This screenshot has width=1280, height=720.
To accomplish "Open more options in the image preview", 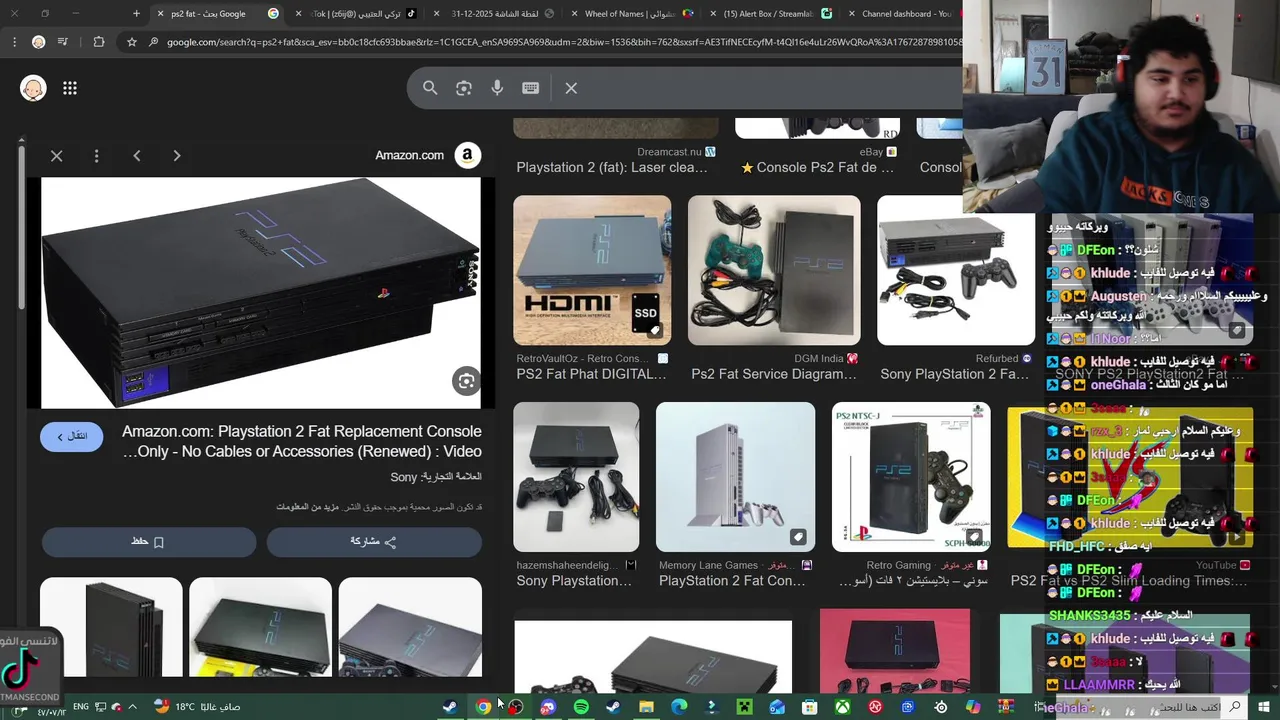I will click(96, 156).
